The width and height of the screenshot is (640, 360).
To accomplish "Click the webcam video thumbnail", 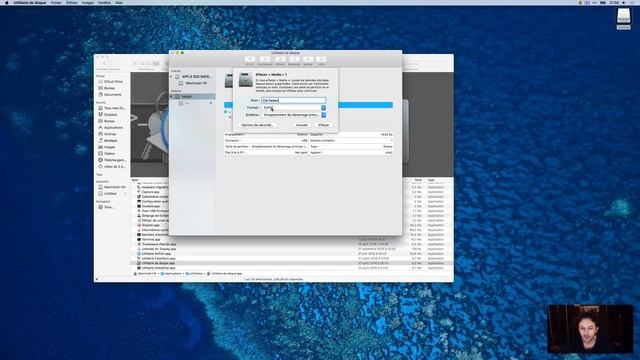I will 590,329.
